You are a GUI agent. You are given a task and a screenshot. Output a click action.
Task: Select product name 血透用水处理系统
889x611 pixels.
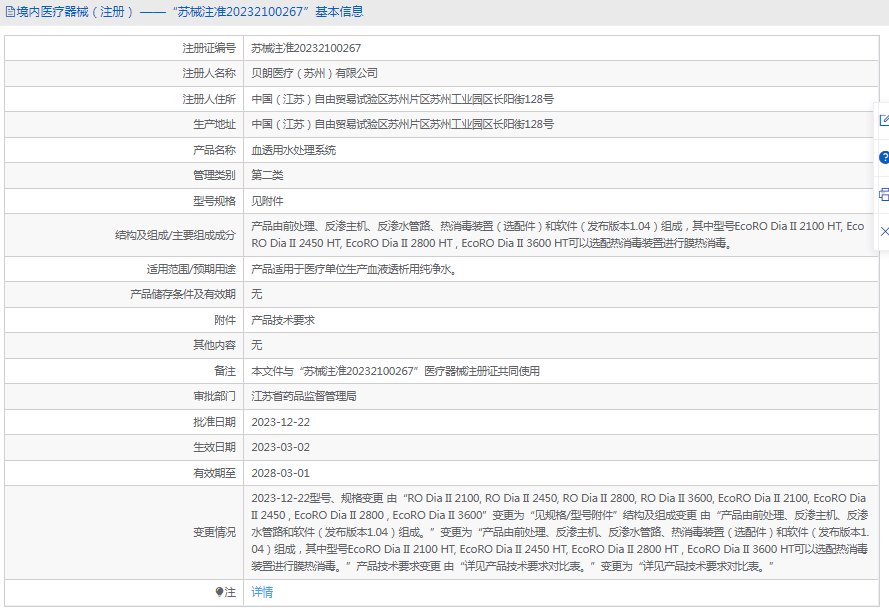point(294,150)
